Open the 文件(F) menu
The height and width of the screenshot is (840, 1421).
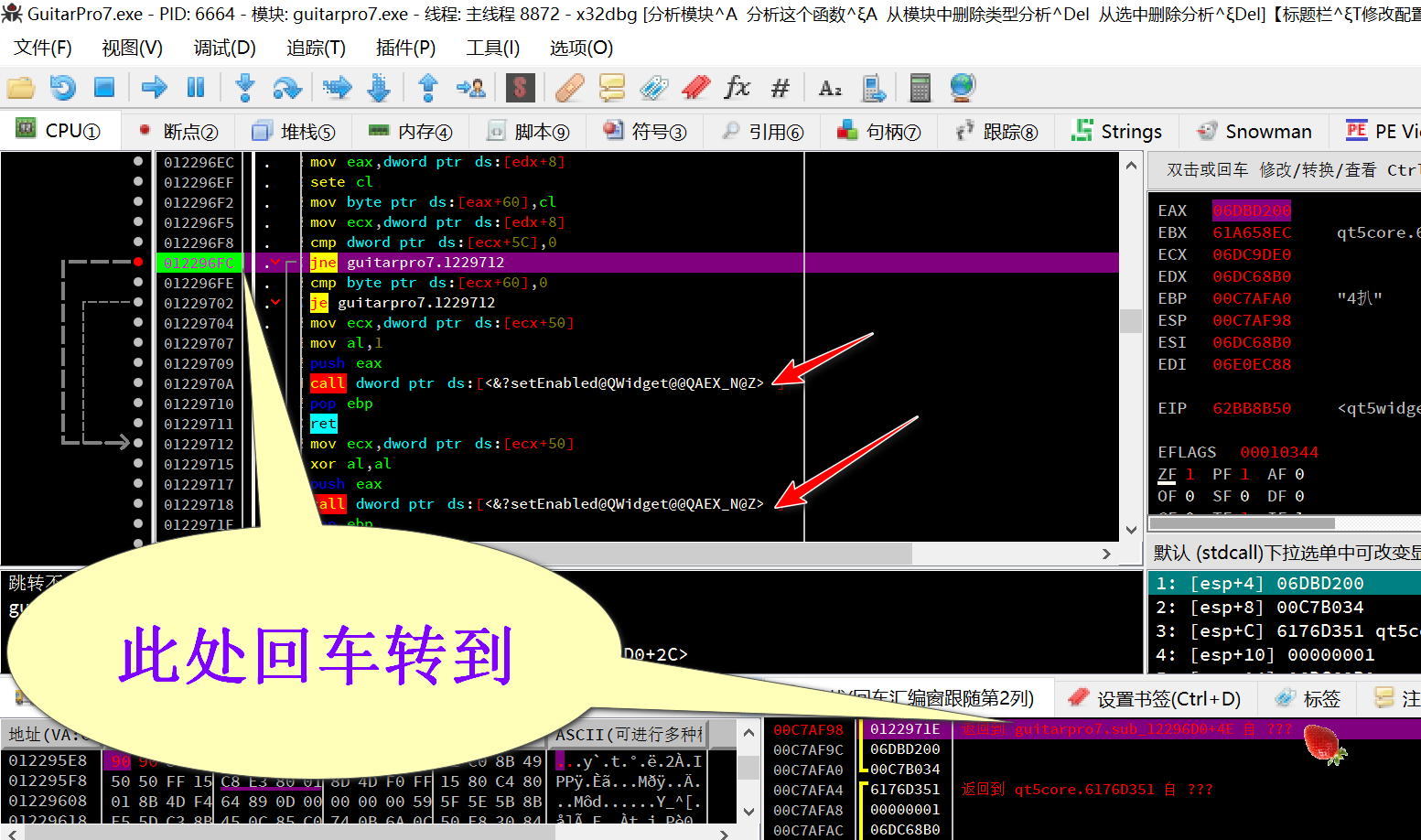coord(43,48)
